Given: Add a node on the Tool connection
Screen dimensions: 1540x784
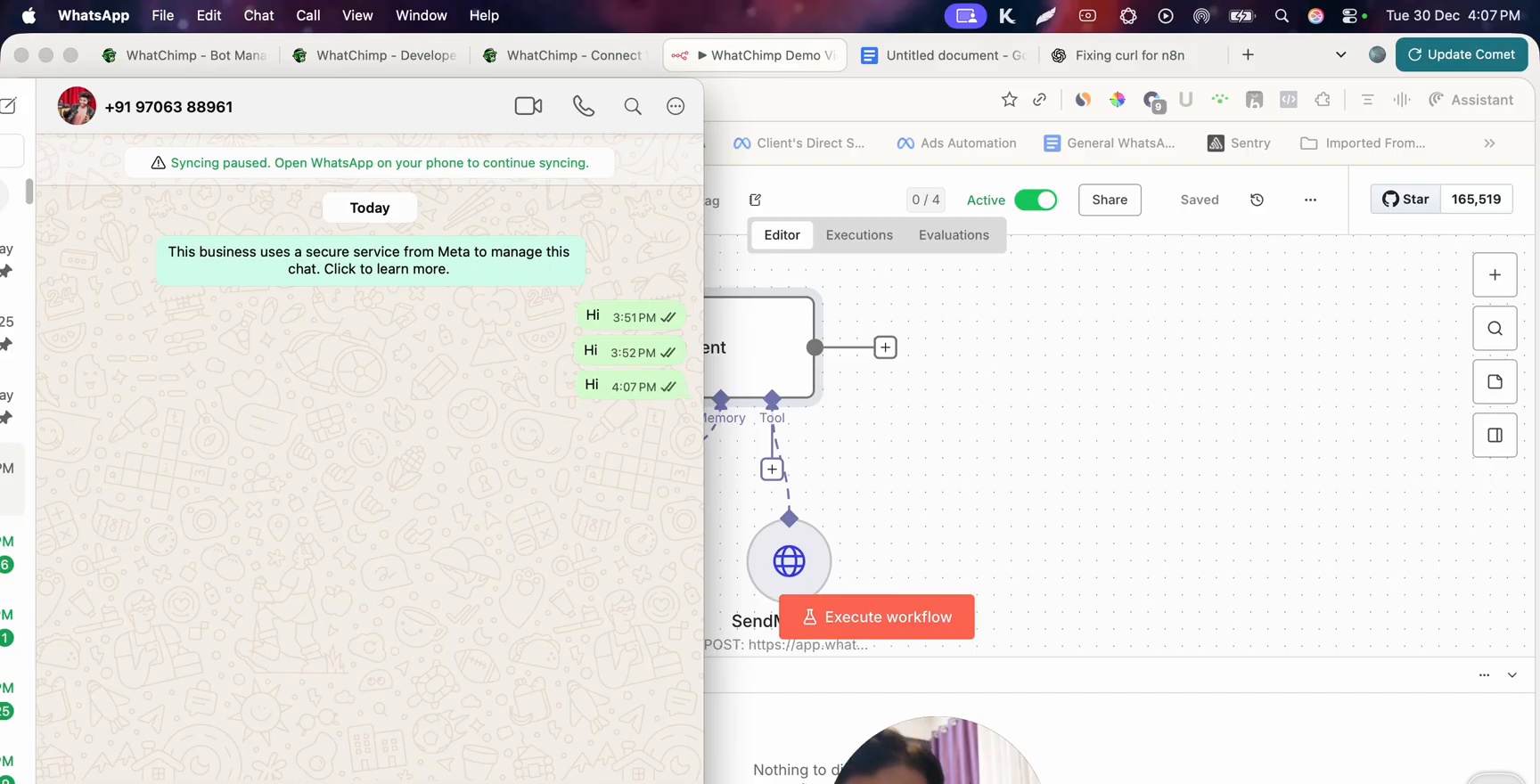Looking at the screenshot, I should point(772,470).
